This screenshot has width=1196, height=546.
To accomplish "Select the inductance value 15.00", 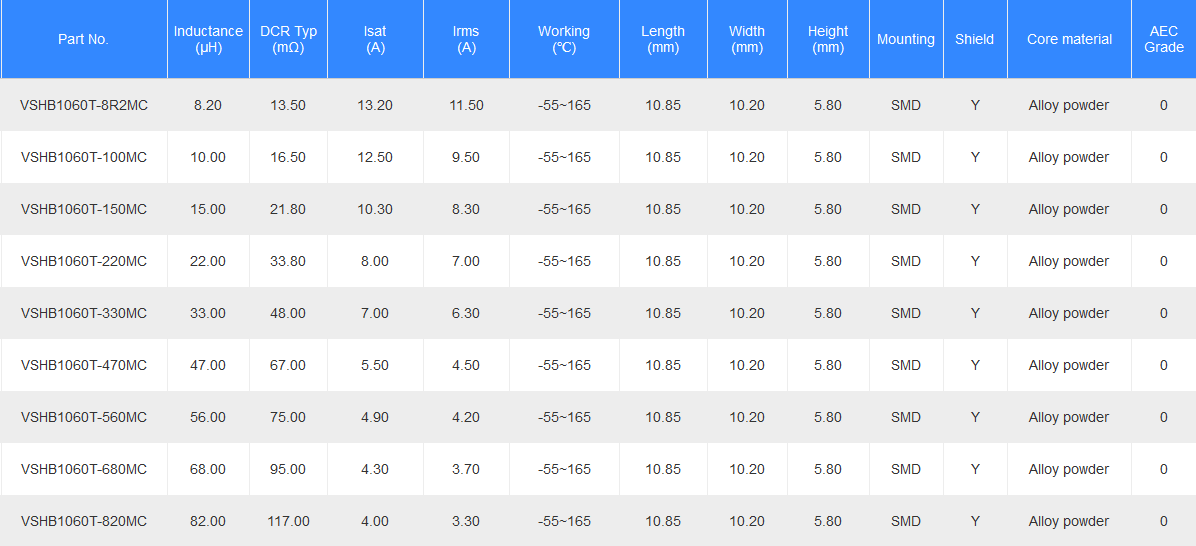I will (208, 209).
